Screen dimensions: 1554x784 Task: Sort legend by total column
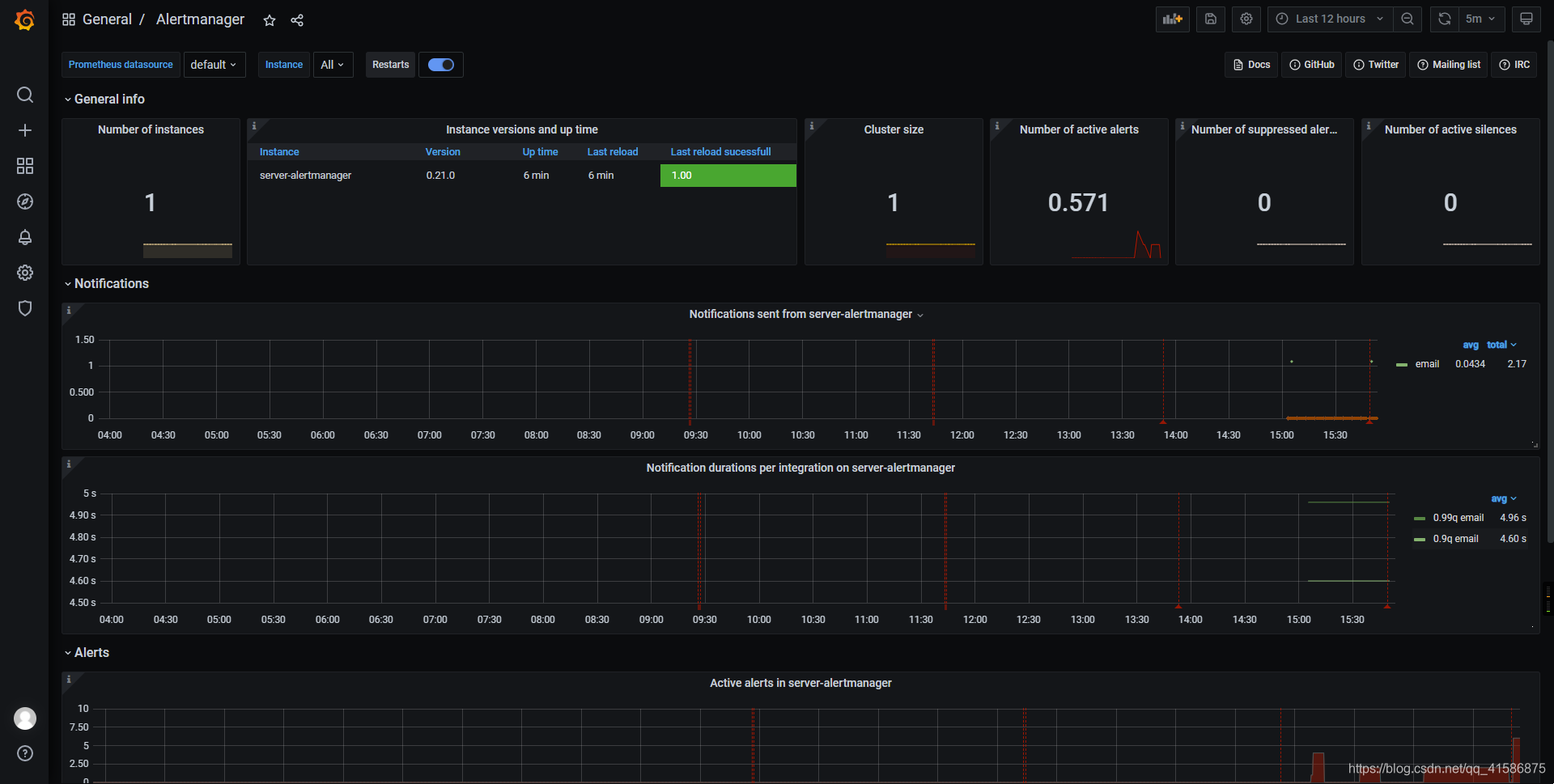point(1501,345)
